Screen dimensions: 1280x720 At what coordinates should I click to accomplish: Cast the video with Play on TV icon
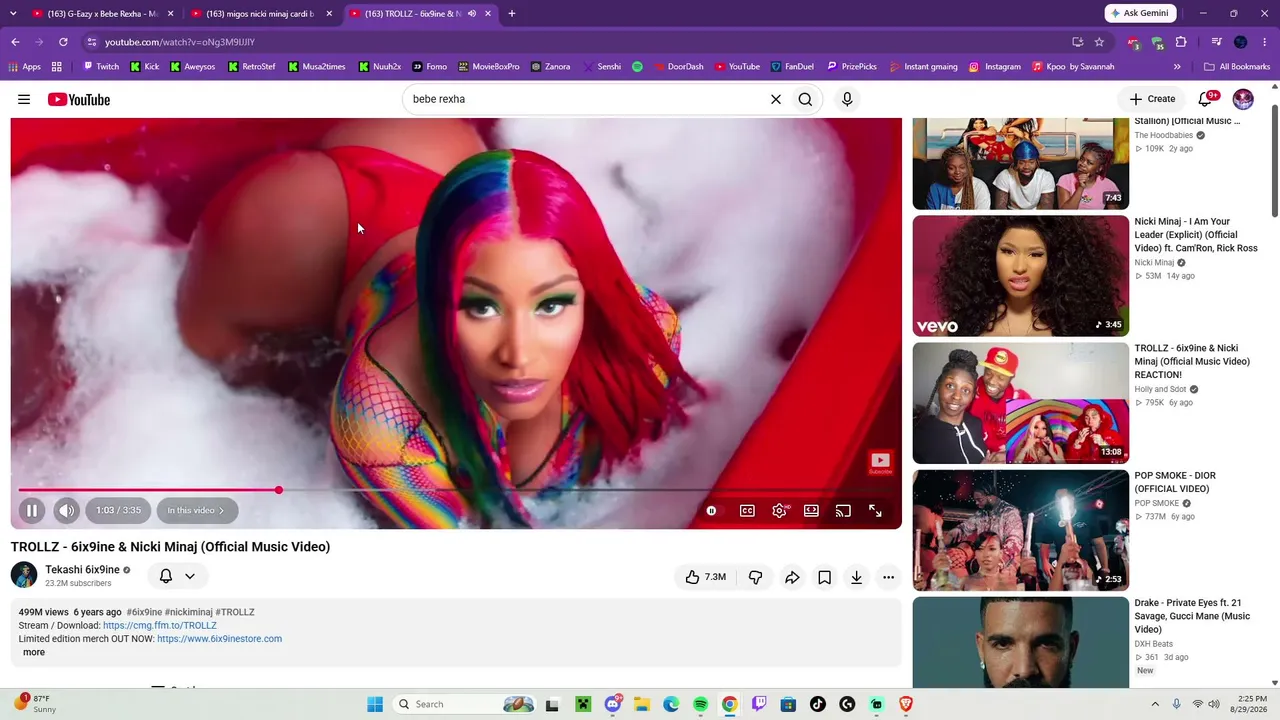843,511
